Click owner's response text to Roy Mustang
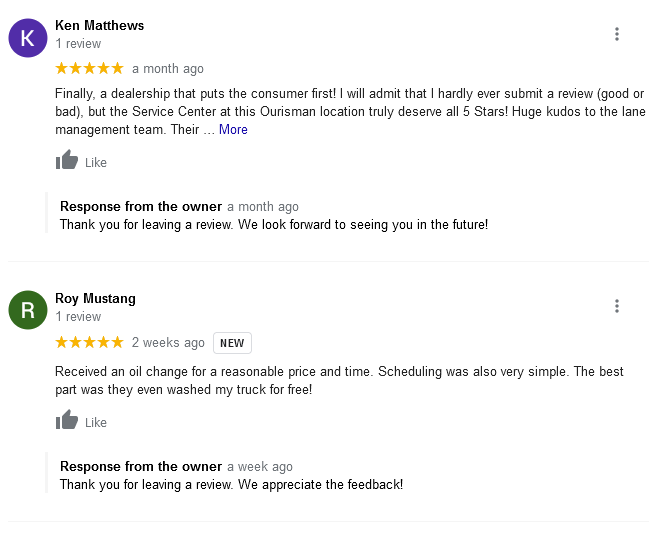 click(x=231, y=484)
